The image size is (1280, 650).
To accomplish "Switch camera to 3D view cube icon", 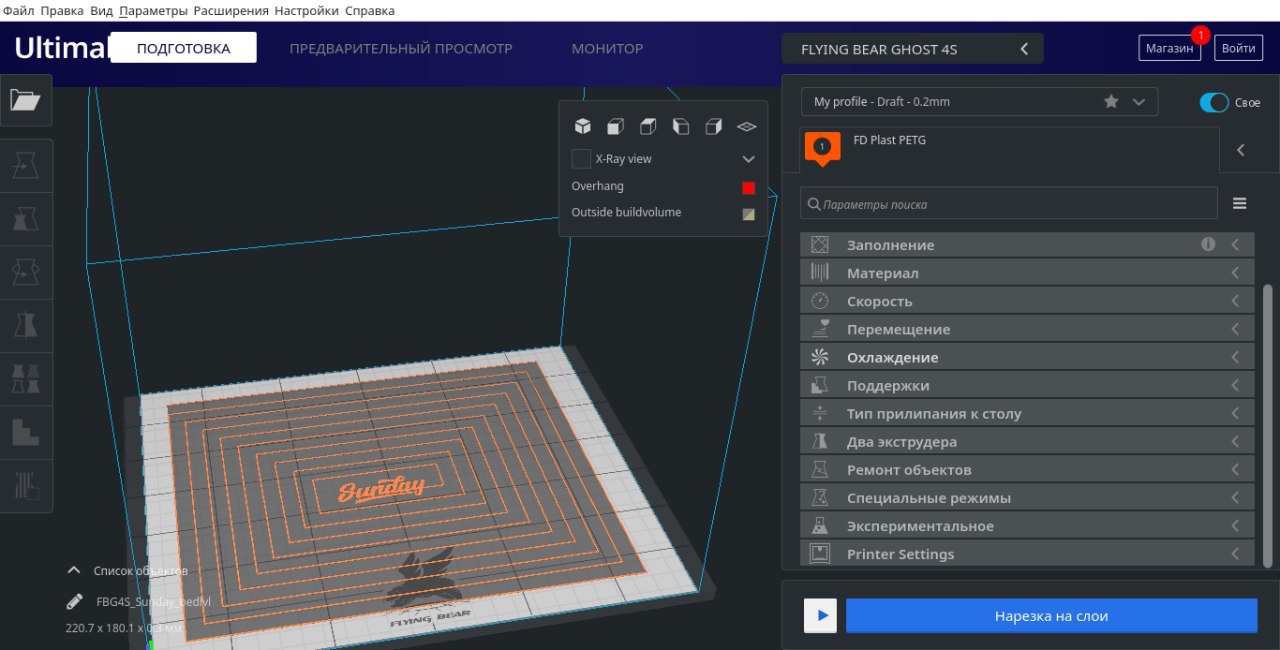I will point(582,126).
